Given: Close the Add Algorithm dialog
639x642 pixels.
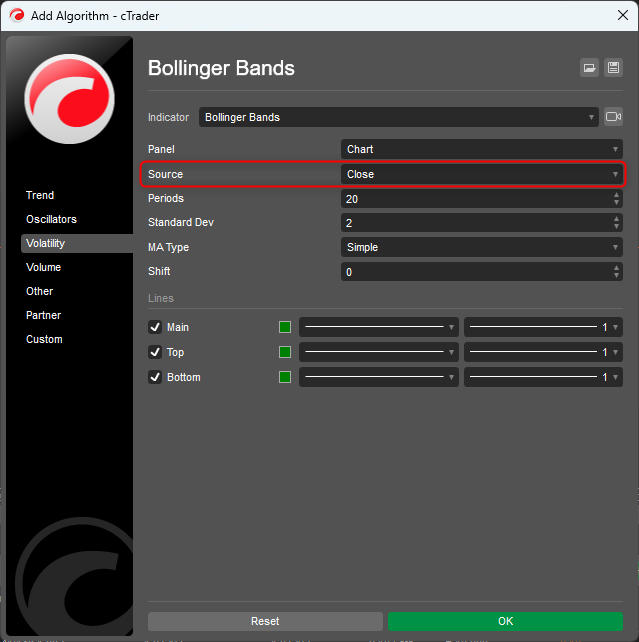Looking at the screenshot, I should pos(623,16).
